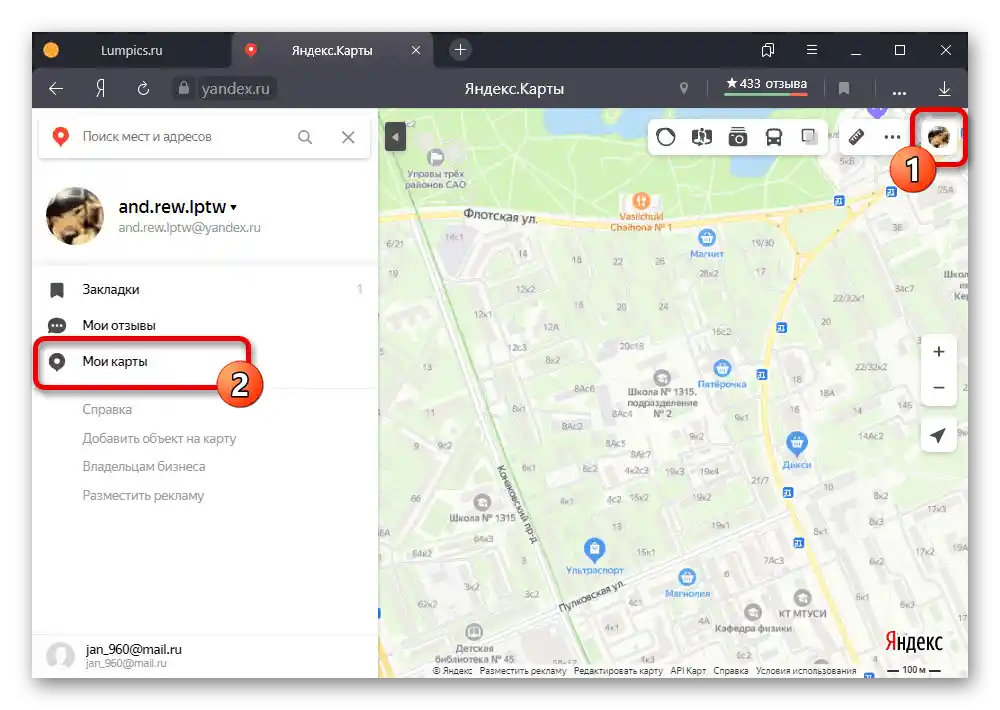Screen dimensions: 1000x710
Task: Open Разместить рекламу link in side panel
Action: point(143,495)
